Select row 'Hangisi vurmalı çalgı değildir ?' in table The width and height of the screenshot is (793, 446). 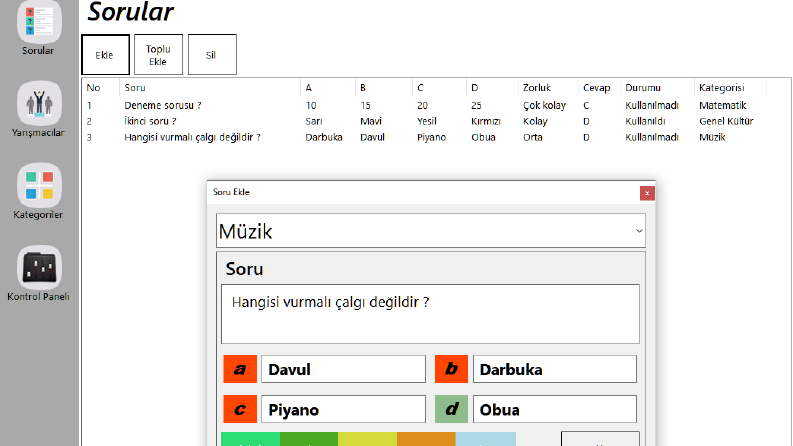click(192, 137)
